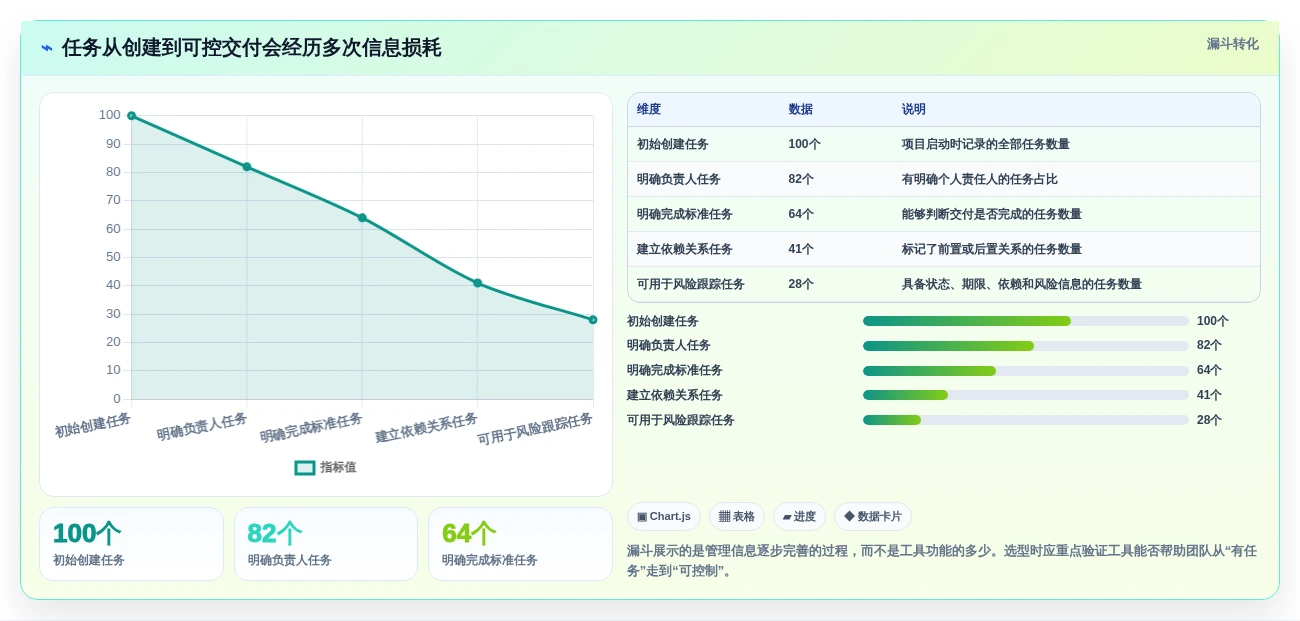Click table cell 建立依赖关系任务
The image size is (1300, 621).
pyautogui.click(x=685, y=249)
